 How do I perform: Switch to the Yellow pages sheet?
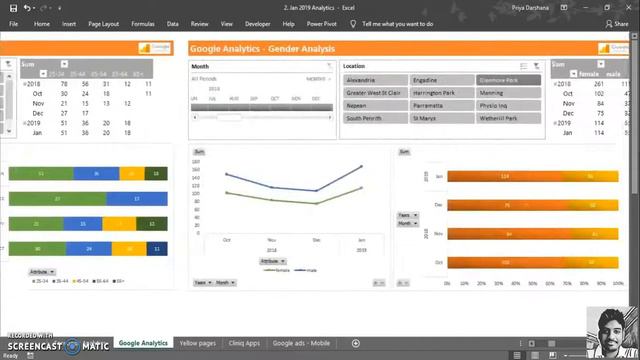coord(198,343)
